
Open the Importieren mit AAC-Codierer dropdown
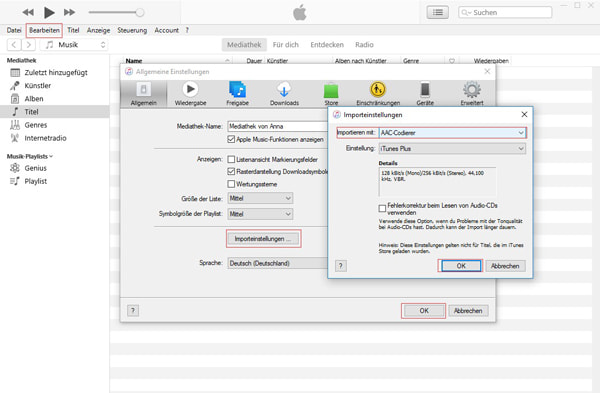point(452,133)
